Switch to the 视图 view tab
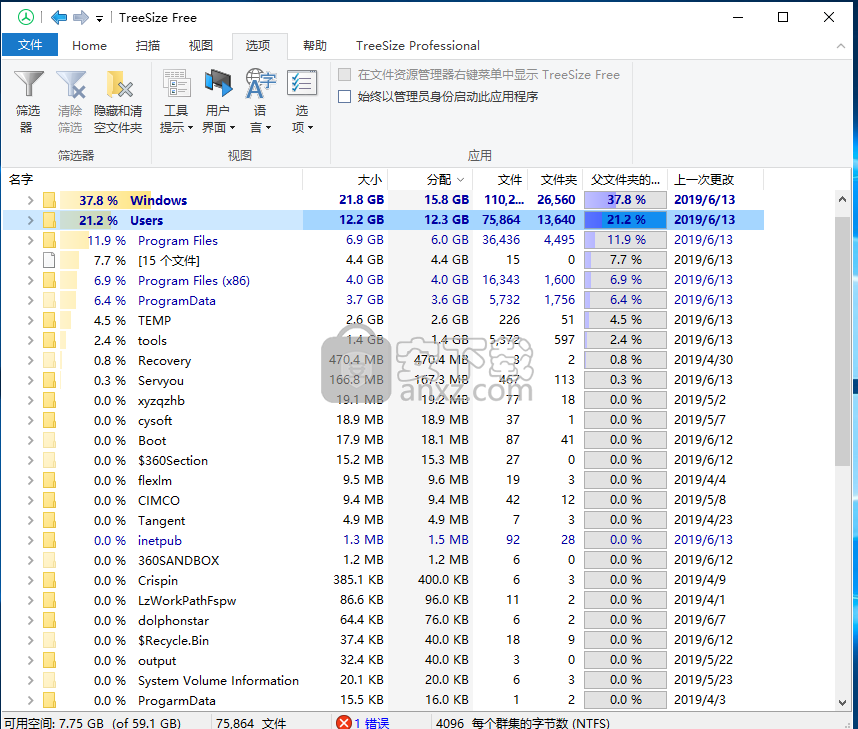The width and height of the screenshot is (858, 729). [200, 45]
